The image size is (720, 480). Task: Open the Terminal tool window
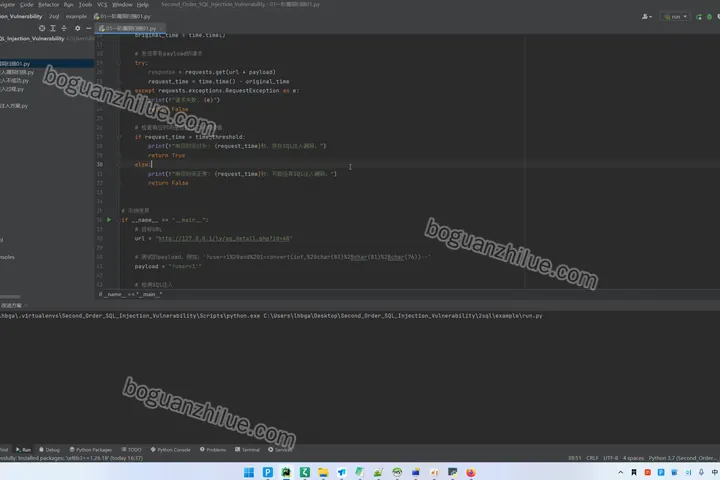[x=247, y=450]
